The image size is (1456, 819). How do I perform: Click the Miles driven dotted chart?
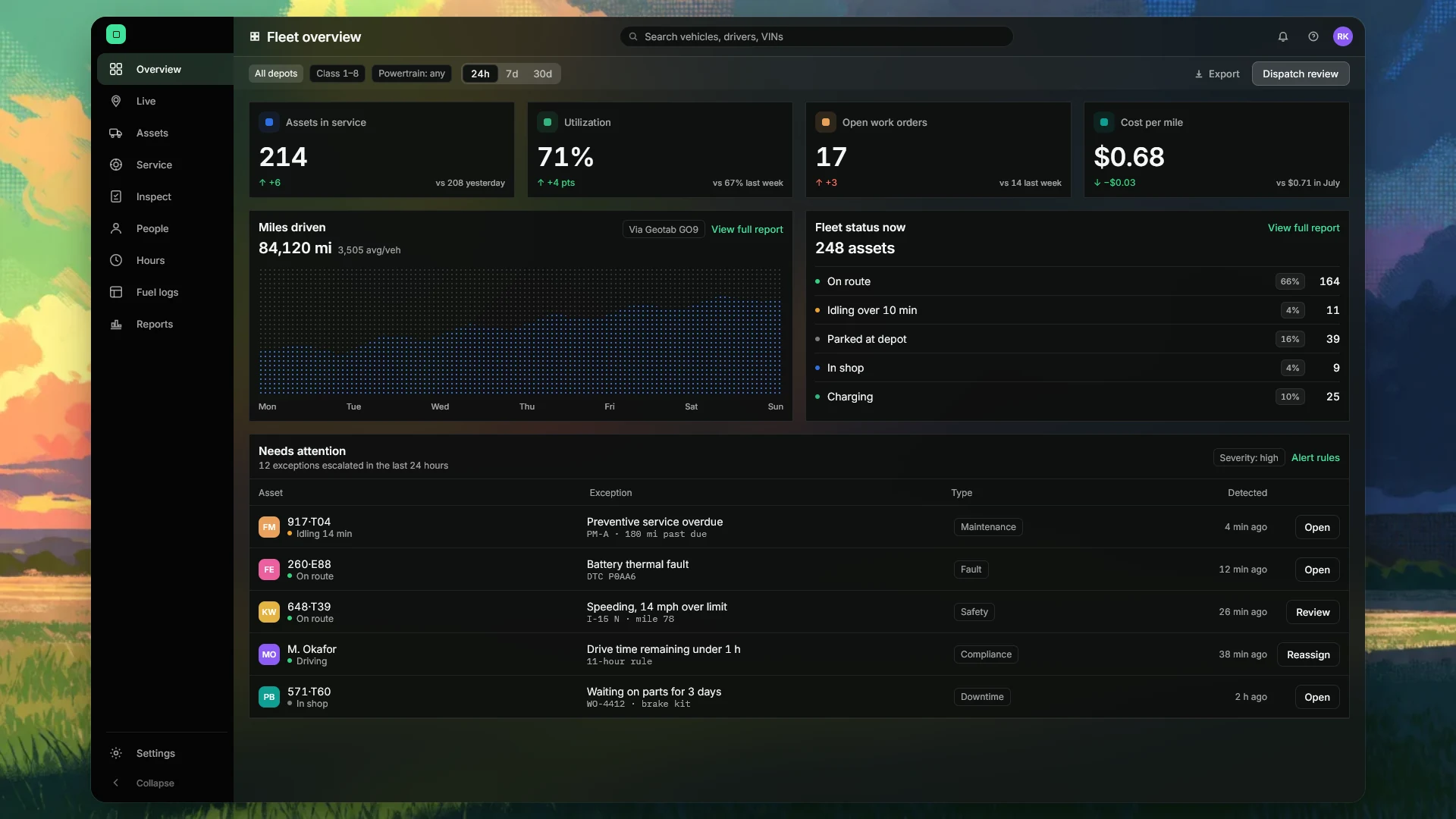click(520, 331)
